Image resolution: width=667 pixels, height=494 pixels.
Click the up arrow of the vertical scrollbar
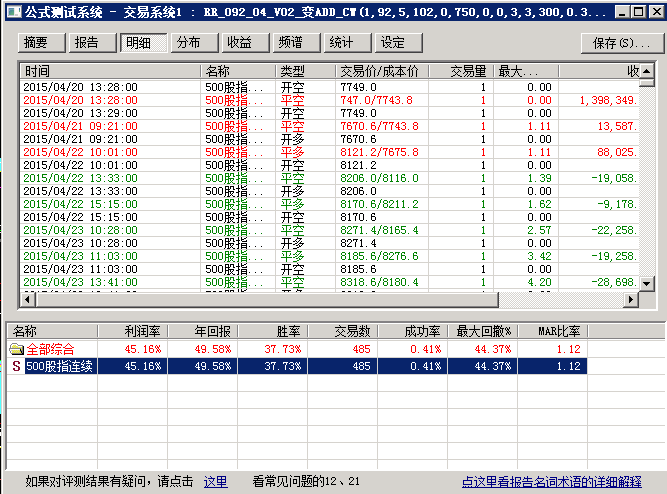[649, 71]
